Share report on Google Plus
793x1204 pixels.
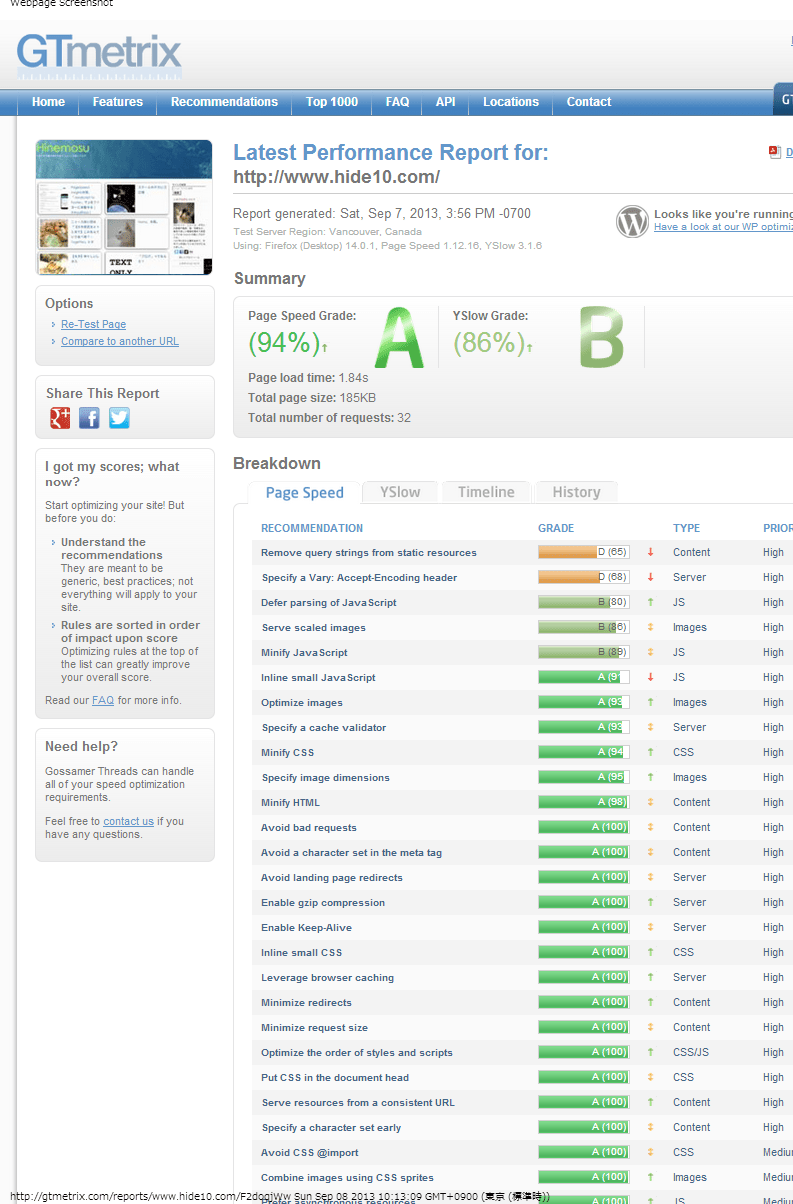point(60,418)
